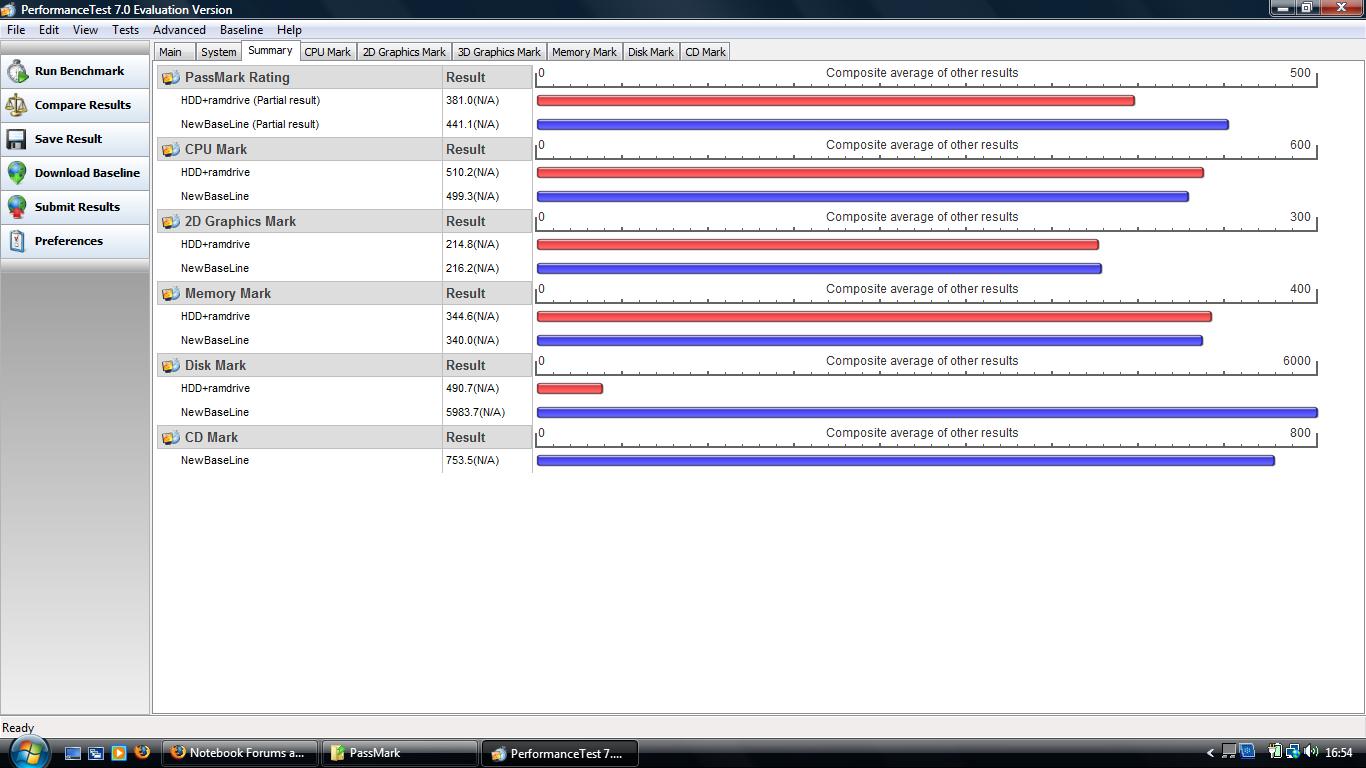Switch to the 3D Graphics Mark tab

[x=499, y=52]
